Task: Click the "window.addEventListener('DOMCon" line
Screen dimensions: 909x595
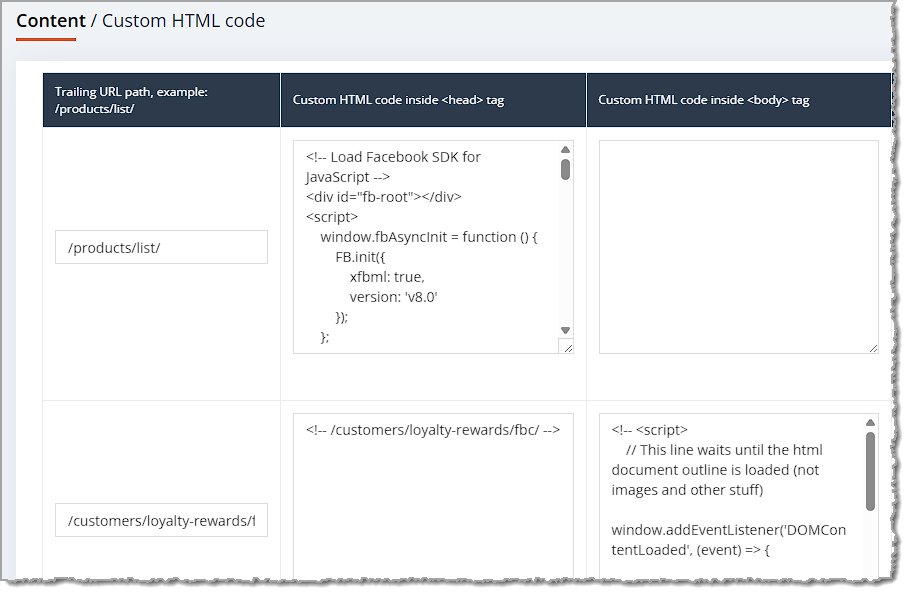Action: 729,530
